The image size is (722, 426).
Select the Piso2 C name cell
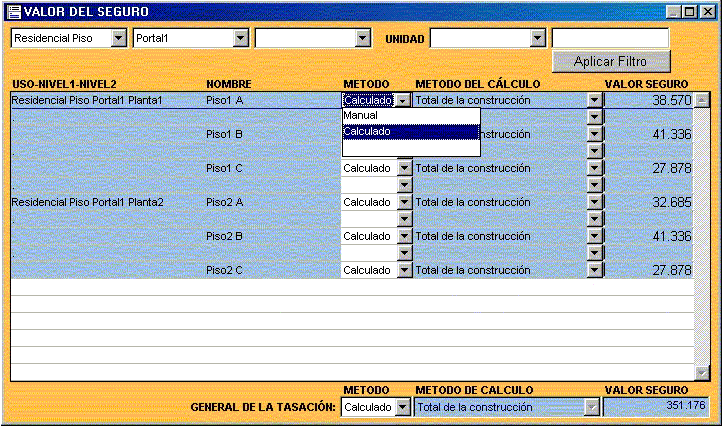click(224, 270)
